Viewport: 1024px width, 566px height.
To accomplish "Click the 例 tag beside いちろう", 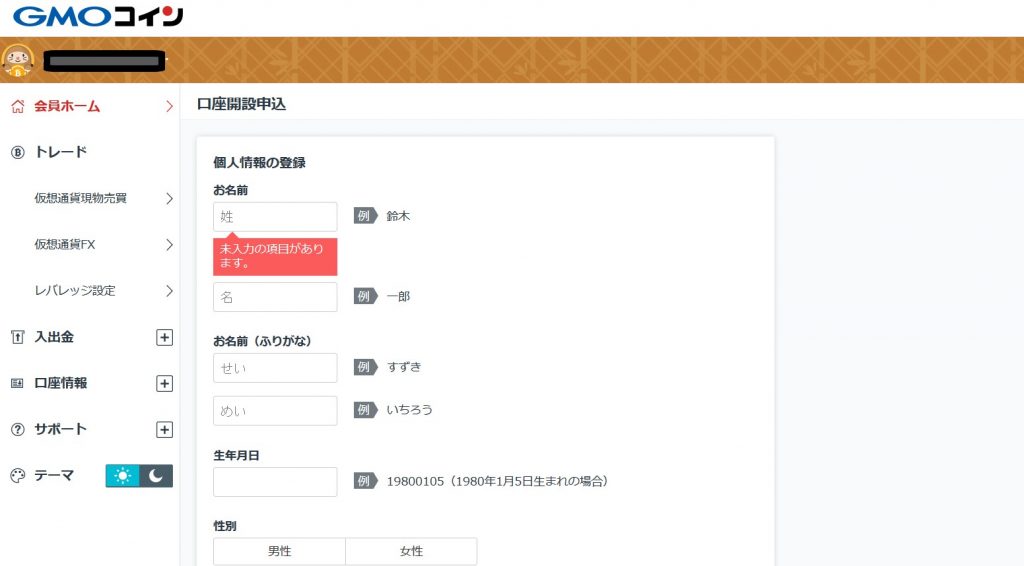I will 365,410.
